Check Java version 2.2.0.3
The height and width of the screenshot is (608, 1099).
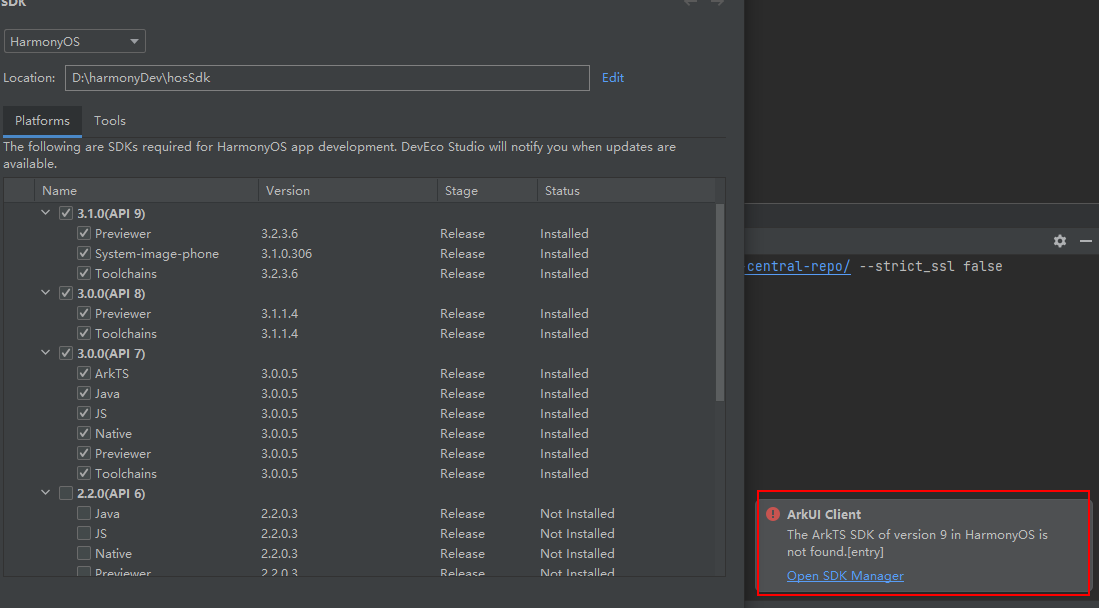coord(84,513)
